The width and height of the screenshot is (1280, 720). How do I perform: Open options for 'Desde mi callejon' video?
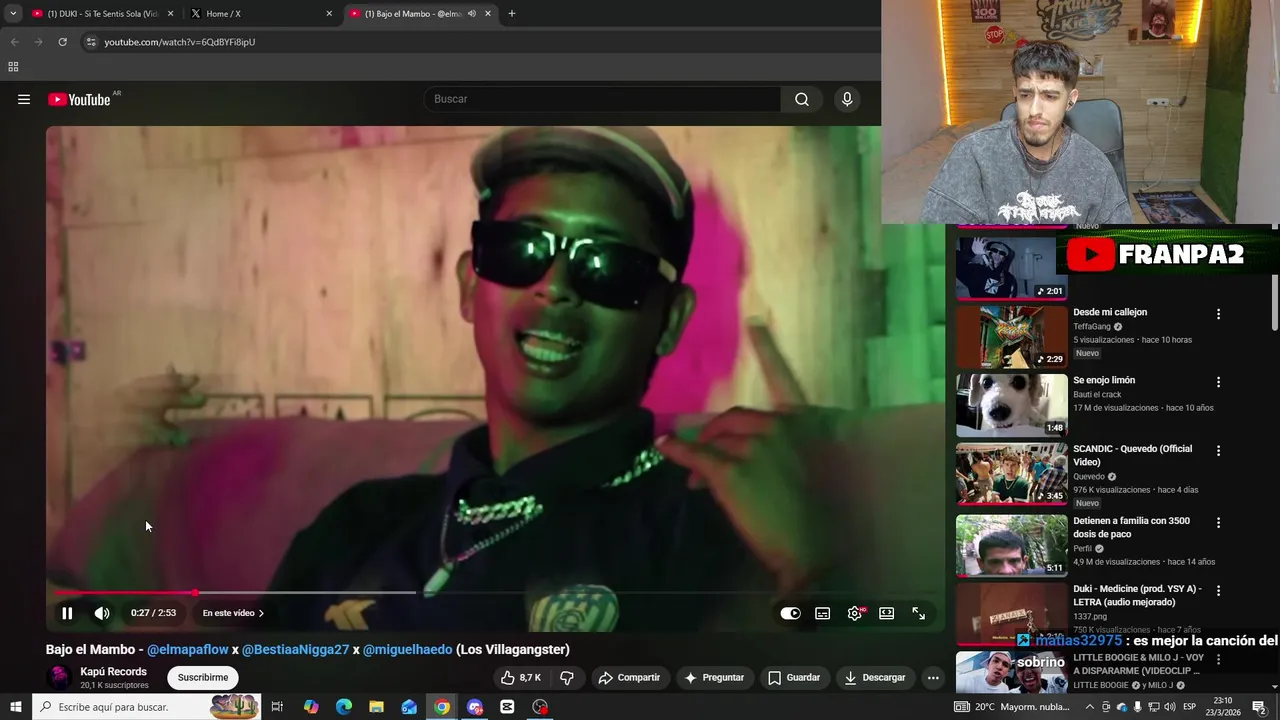coord(1218,314)
